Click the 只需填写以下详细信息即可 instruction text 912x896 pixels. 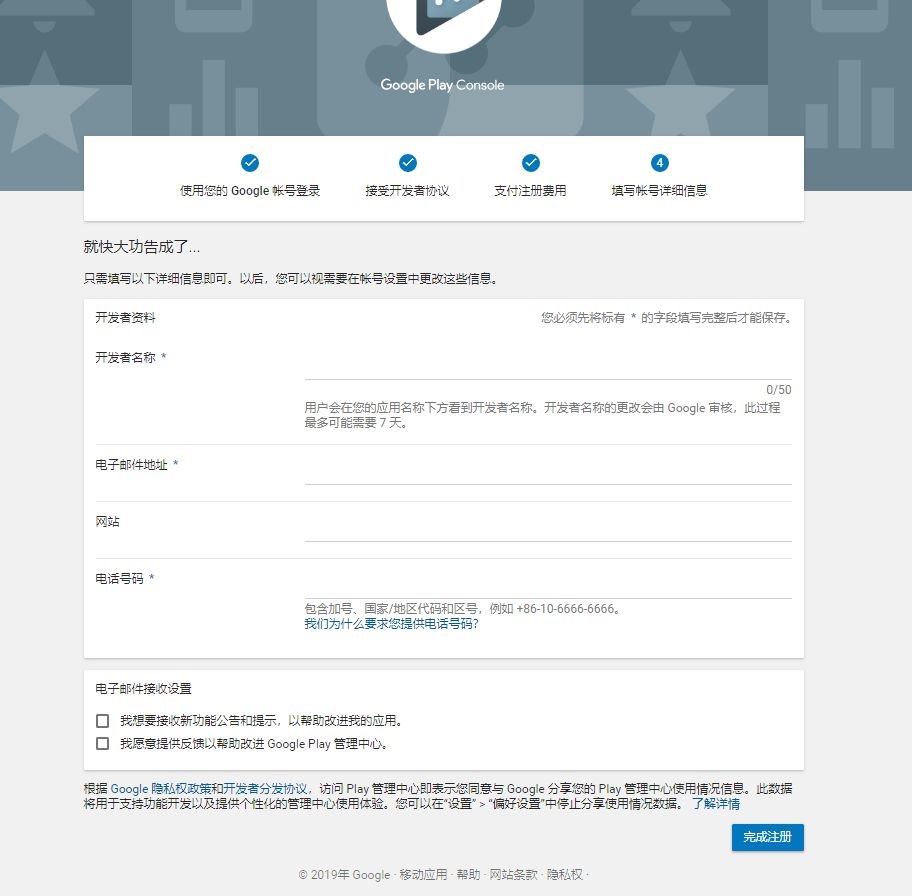pos(291,279)
